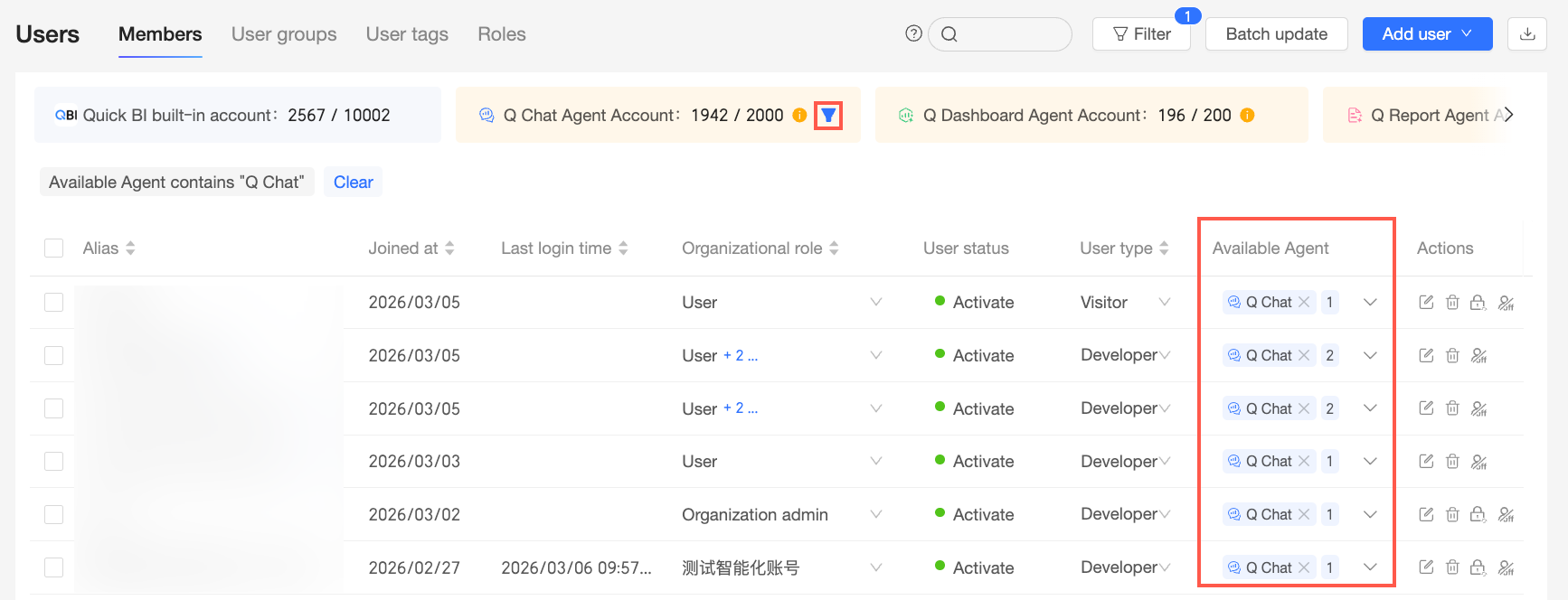This screenshot has height=600, width=1568.
Task: Select the checkbox for the 2026/02/27 row
Action: [54, 567]
